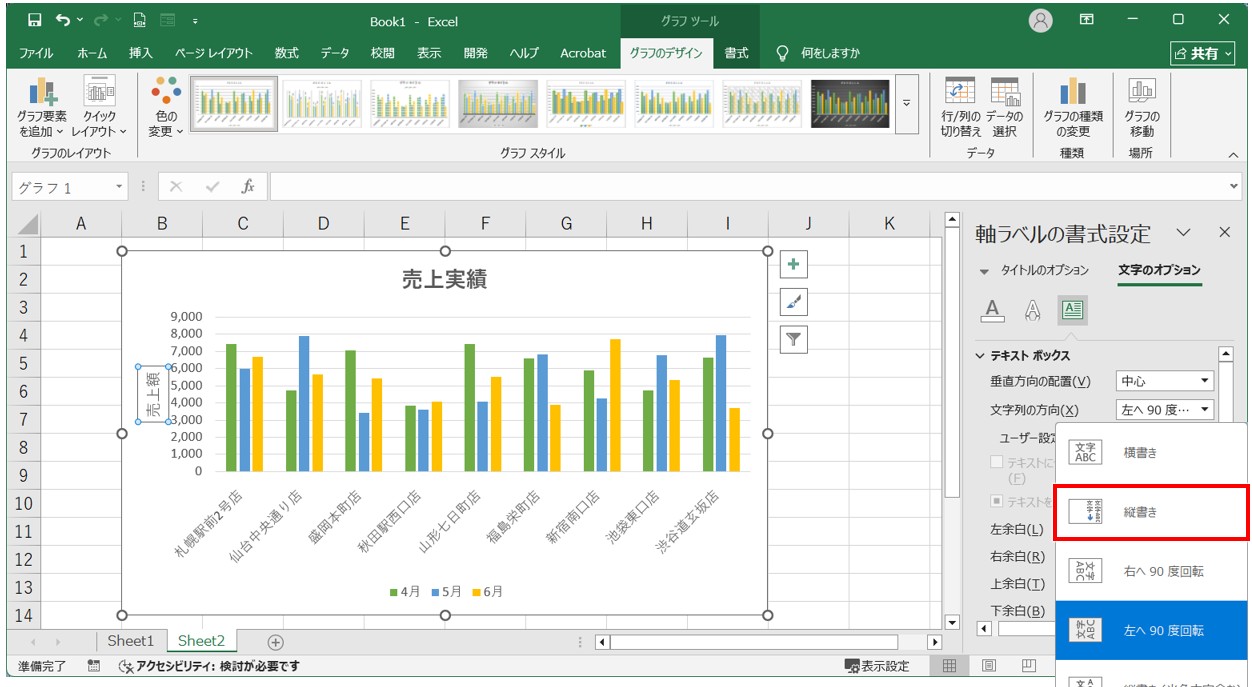
Task: Choose 右へ 90 度回転 option
Action: (1151, 571)
